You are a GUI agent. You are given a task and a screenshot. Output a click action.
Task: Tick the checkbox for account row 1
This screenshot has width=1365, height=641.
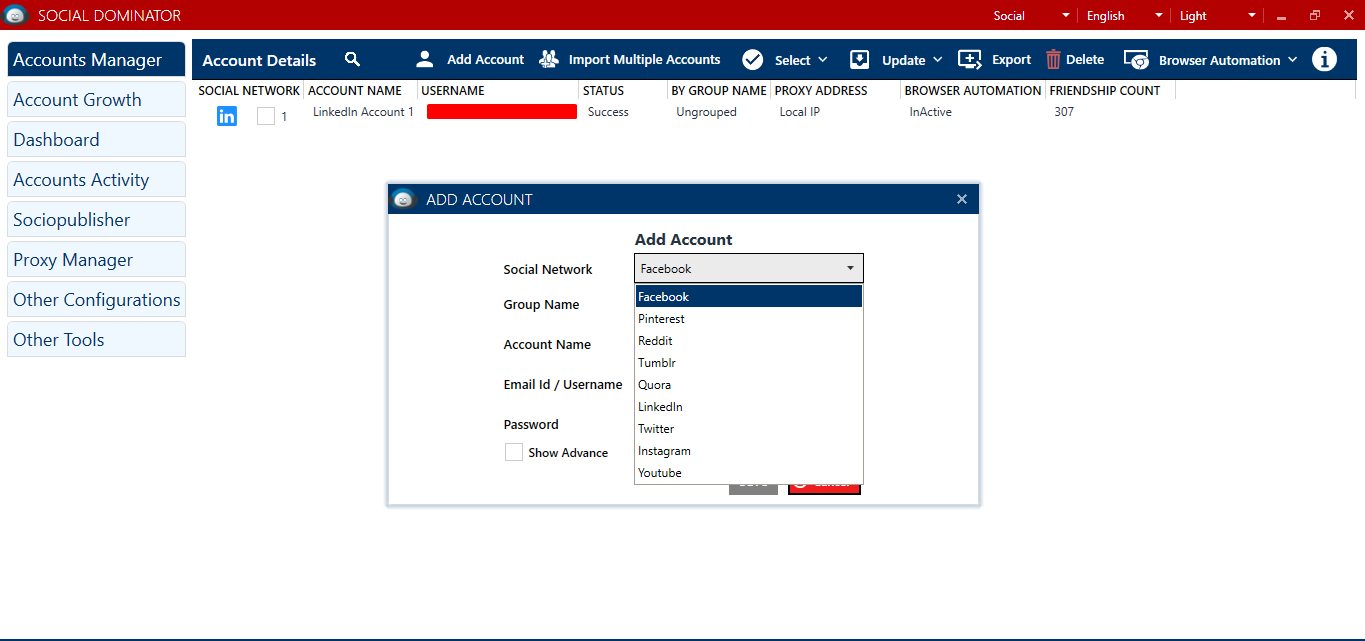(x=265, y=116)
